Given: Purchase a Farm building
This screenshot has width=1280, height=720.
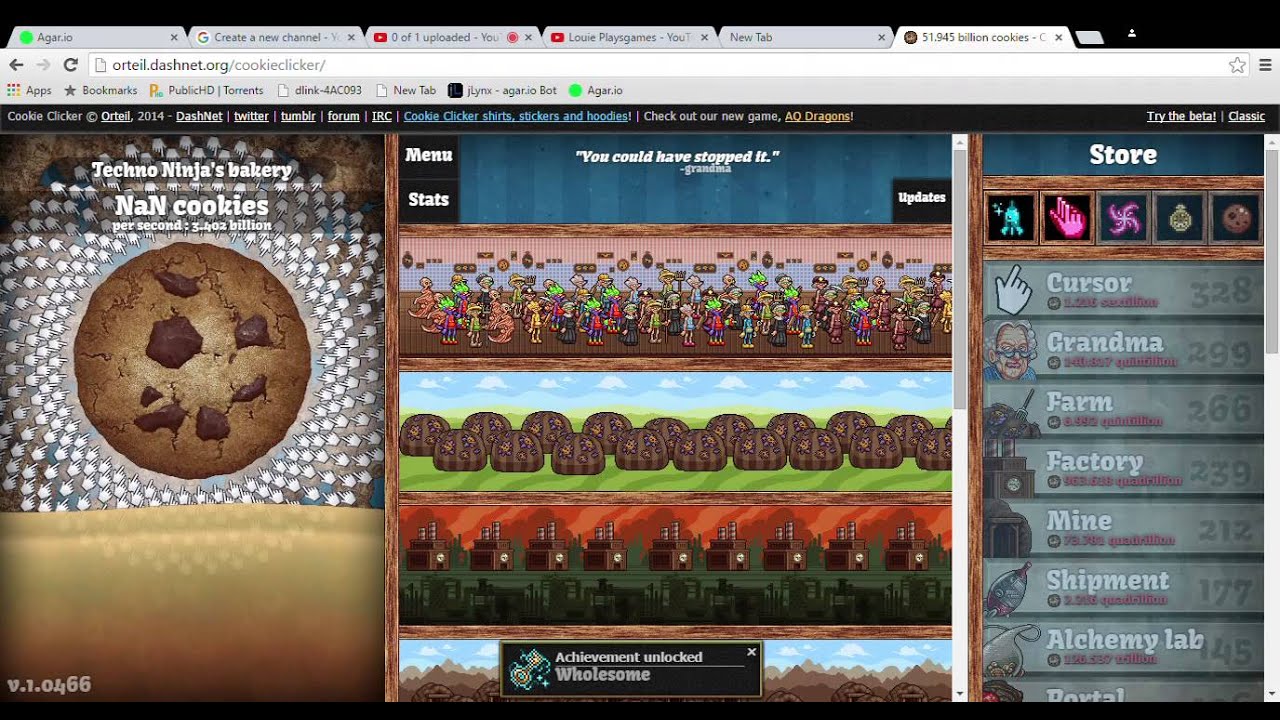Looking at the screenshot, I should [x=1123, y=410].
